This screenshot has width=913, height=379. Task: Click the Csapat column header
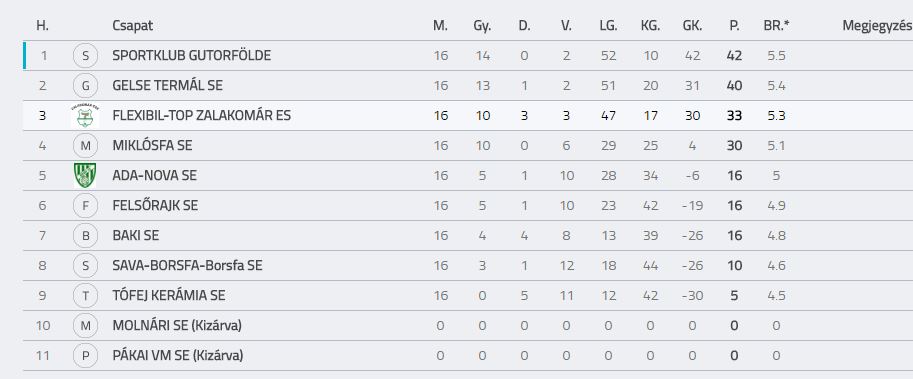[x=133, y=26]
